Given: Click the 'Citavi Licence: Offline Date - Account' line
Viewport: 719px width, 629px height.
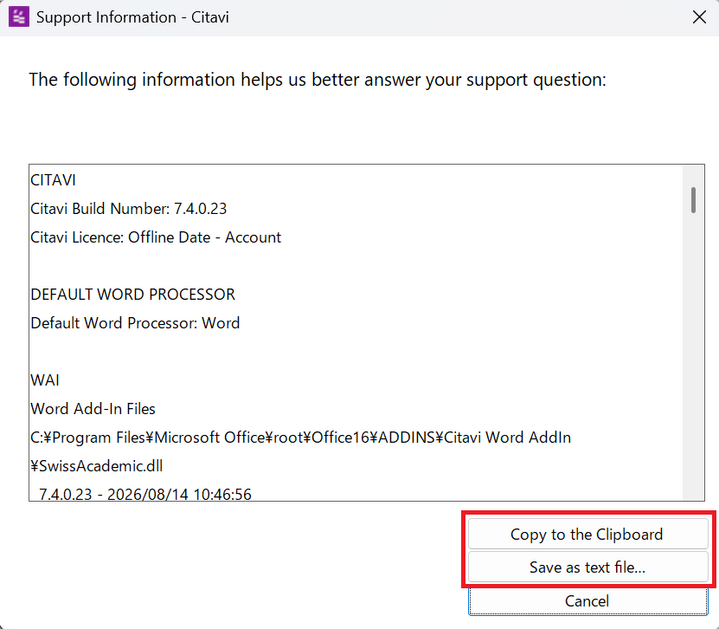Looking at the screenshot, I should click(155, 237).
